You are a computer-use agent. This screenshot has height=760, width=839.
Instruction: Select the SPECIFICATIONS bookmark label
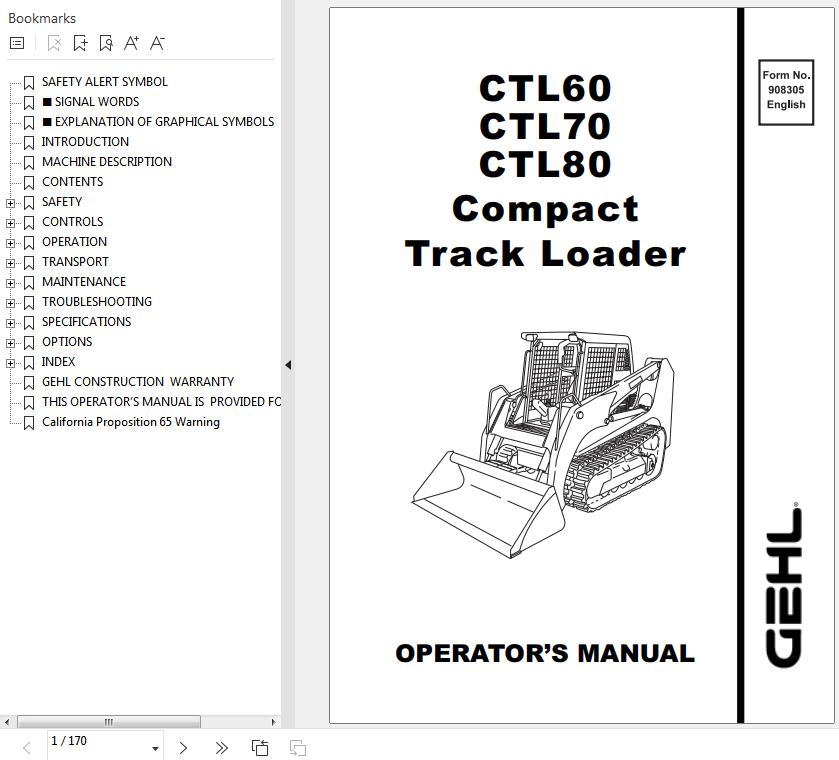point(87,322)
